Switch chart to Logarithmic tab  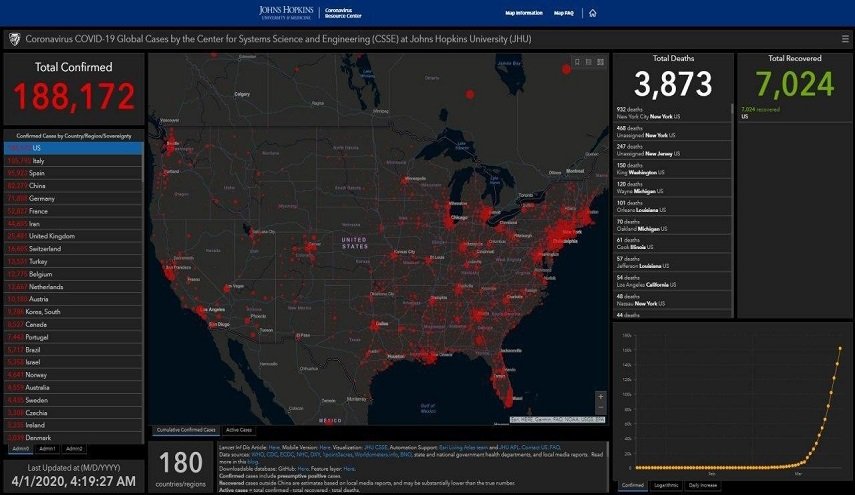pos(666,485)
